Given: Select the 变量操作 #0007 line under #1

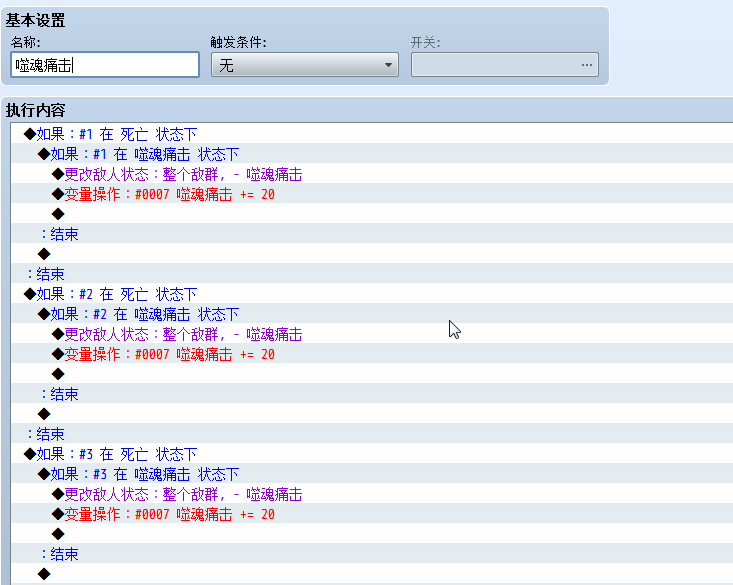Looking at the screenshot, I should [x=372, y=194].
